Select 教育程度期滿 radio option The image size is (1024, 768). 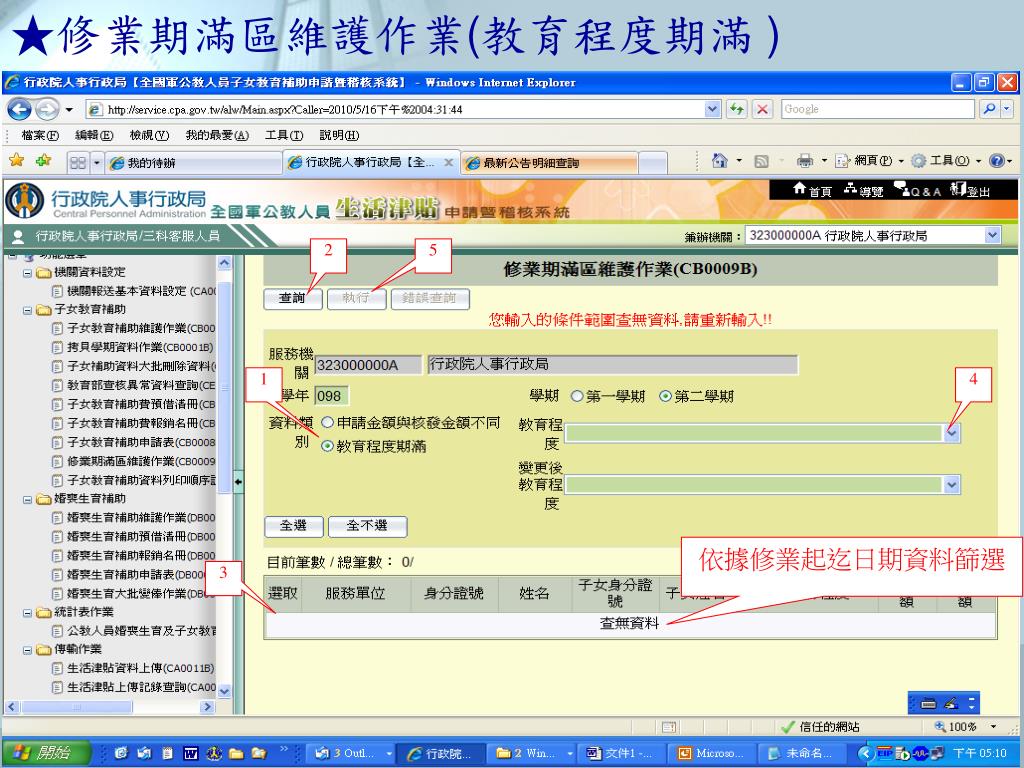pos(328,446)
